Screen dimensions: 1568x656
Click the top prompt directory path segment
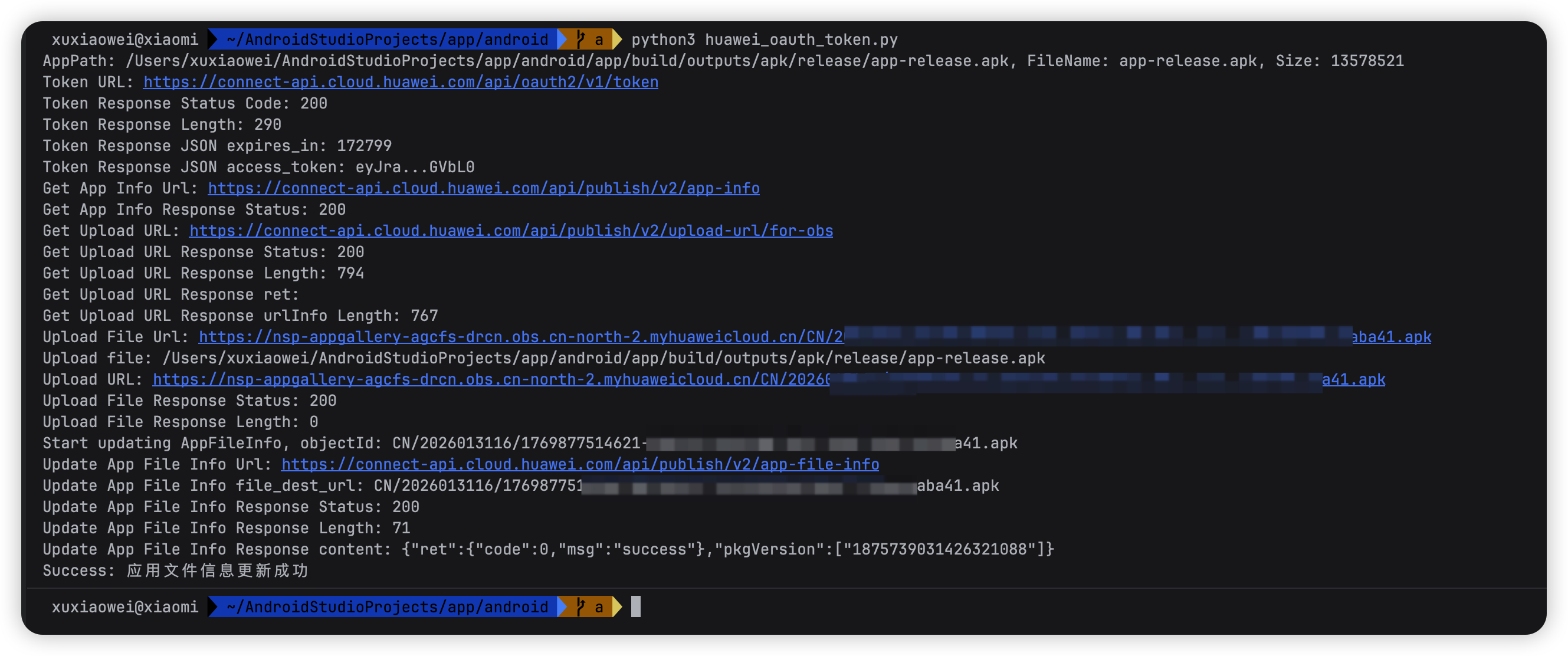tap(387, 40)
